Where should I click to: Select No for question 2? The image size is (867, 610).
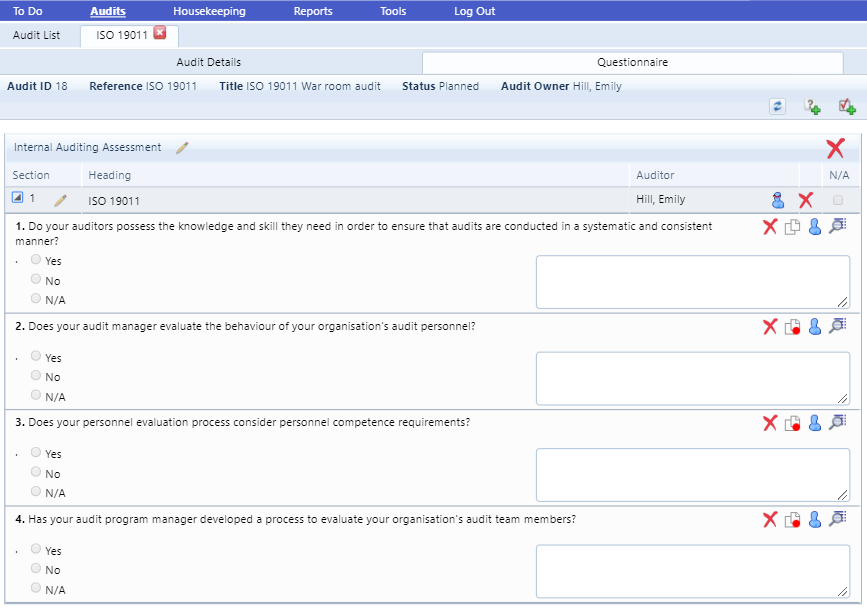coord(36,376)
